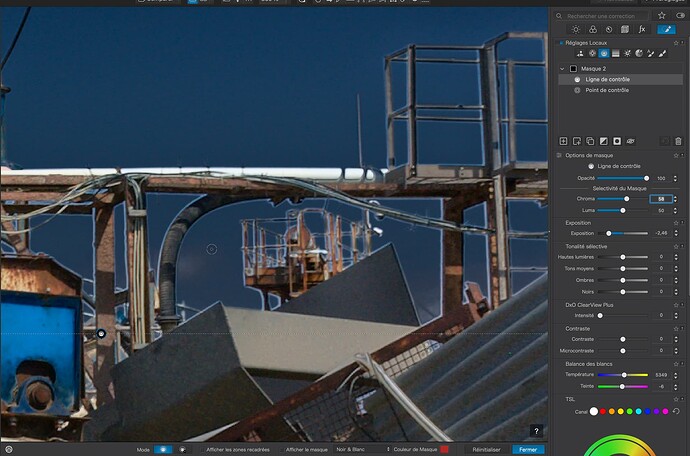The height and width of the screenshot is (456, 690).
Task: Step the Opacité value stepper
Action: (x=675, y=178)
